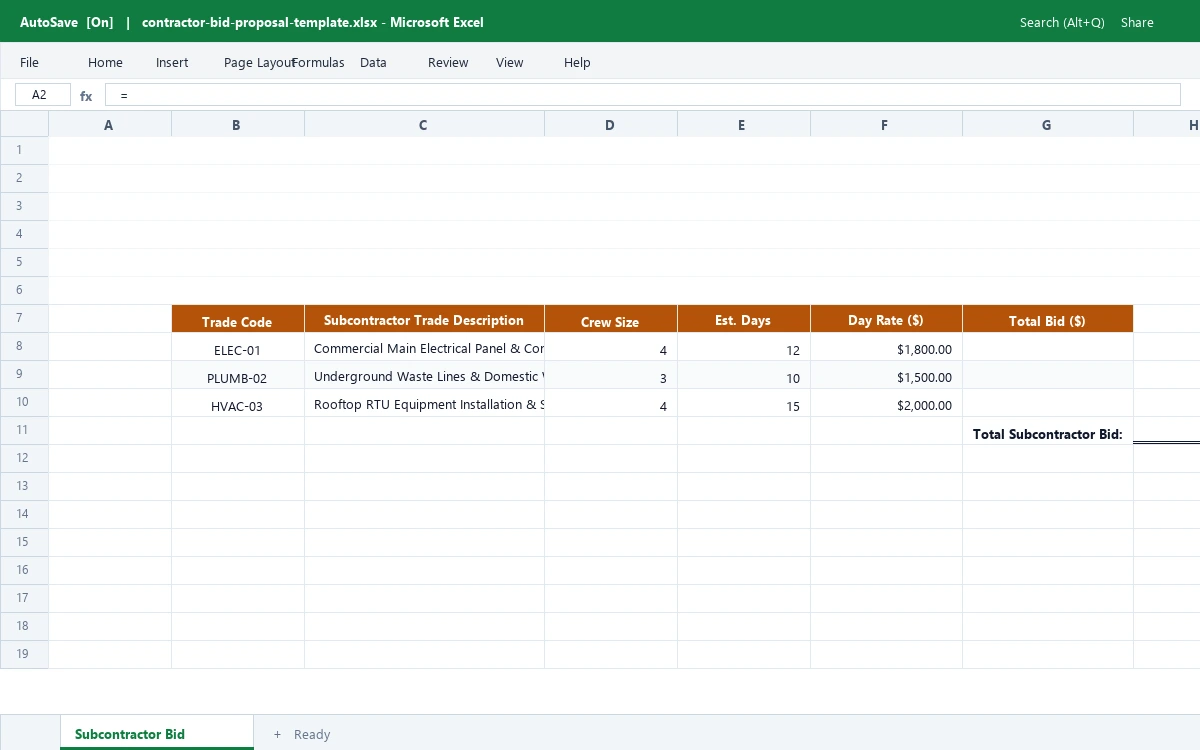This screenshot has height=750, width=1200.
Task: Select column C header
Action: coord(425,124)
